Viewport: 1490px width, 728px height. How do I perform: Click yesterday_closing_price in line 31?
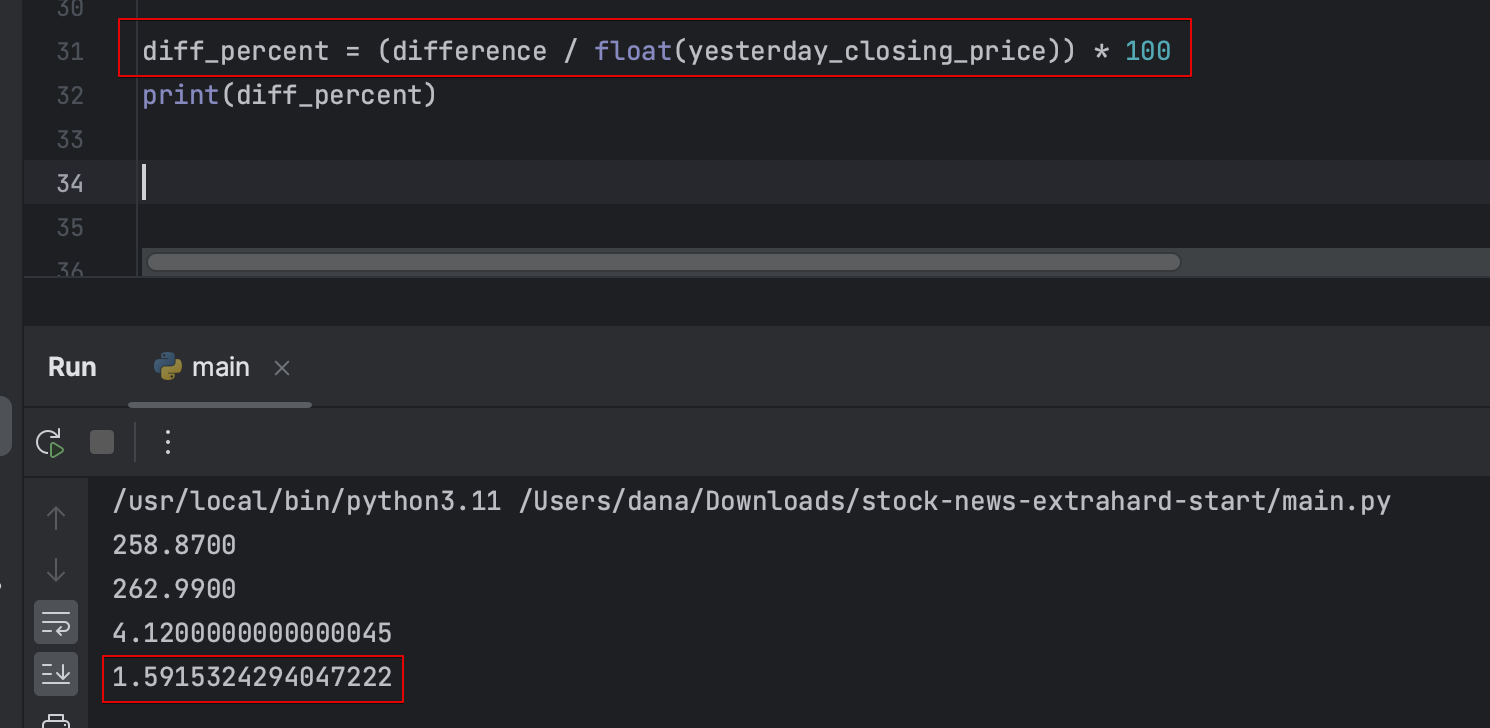tap(867, 51)
